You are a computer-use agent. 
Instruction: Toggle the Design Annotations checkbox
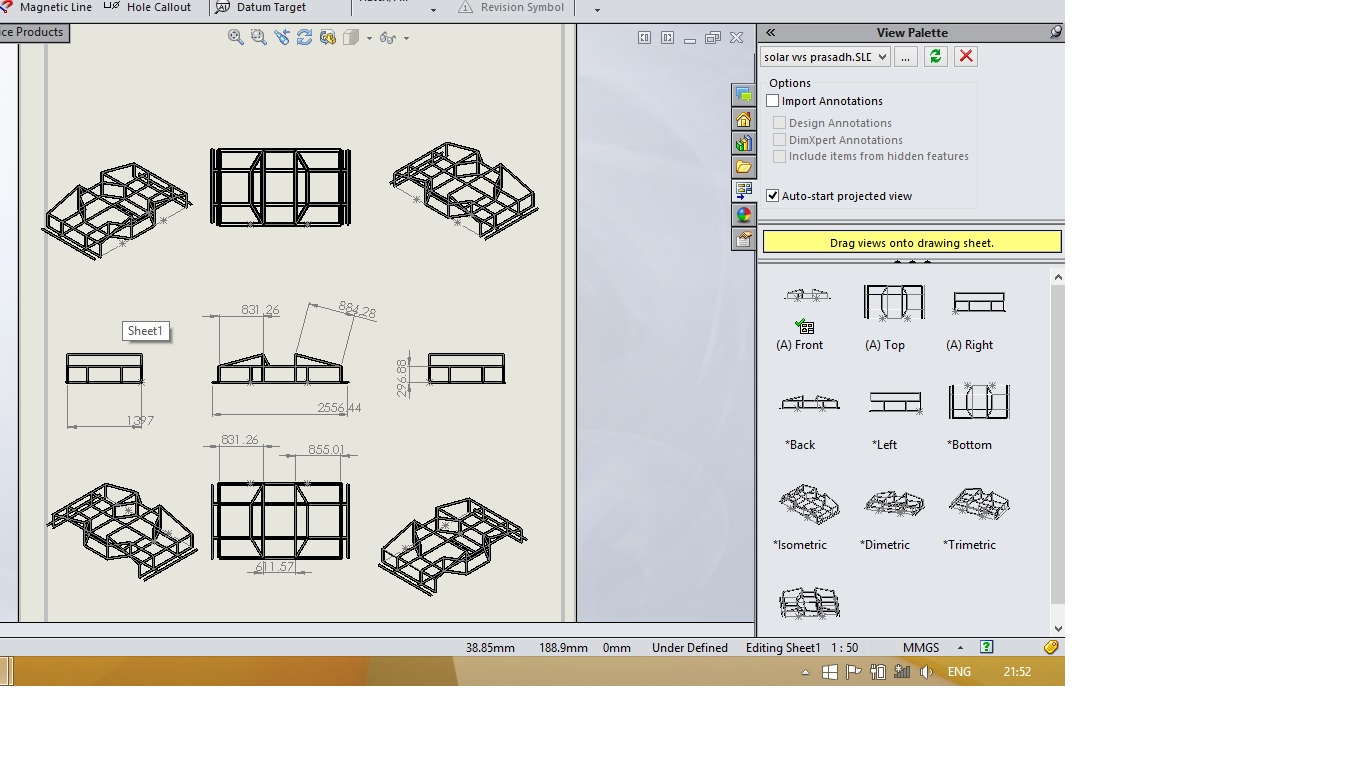pos(779,123)
